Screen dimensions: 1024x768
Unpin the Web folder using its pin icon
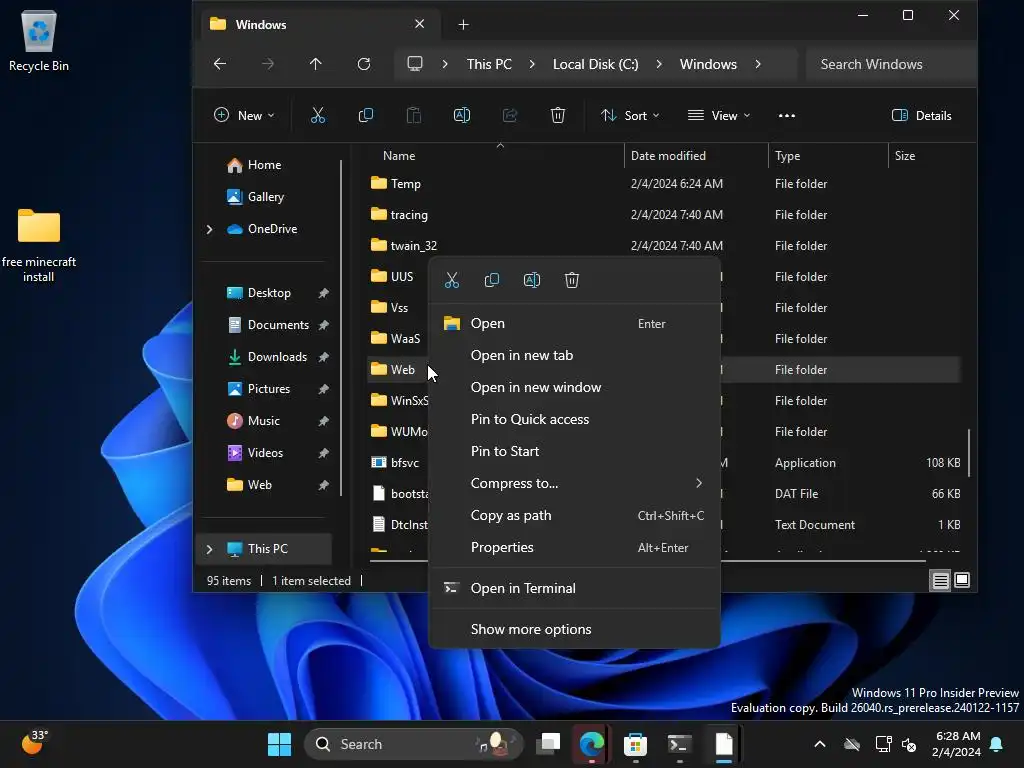323,485
